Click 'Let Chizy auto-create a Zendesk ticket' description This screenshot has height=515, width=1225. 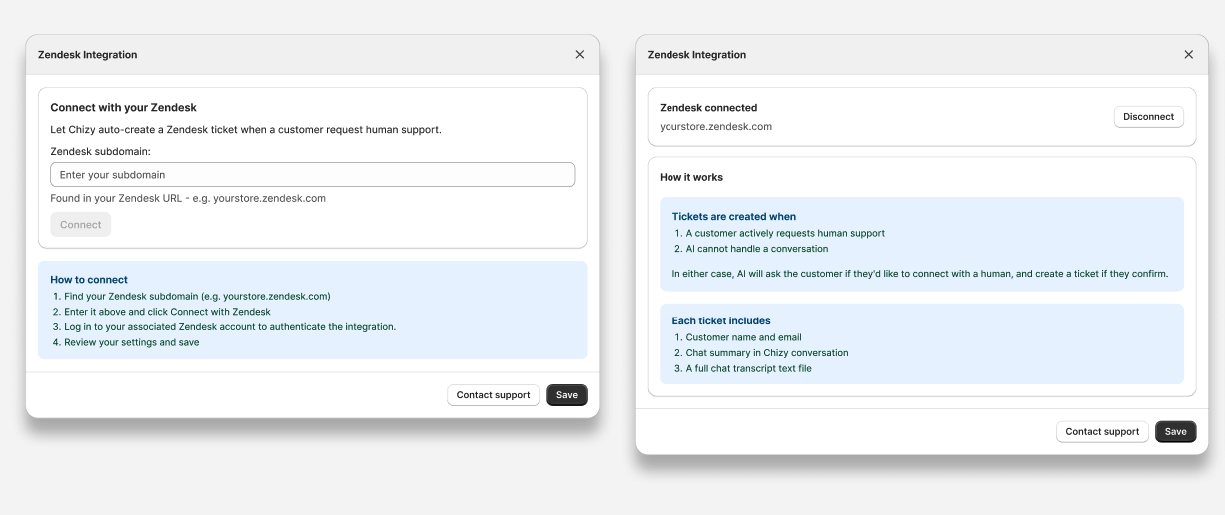pos(246,130)
